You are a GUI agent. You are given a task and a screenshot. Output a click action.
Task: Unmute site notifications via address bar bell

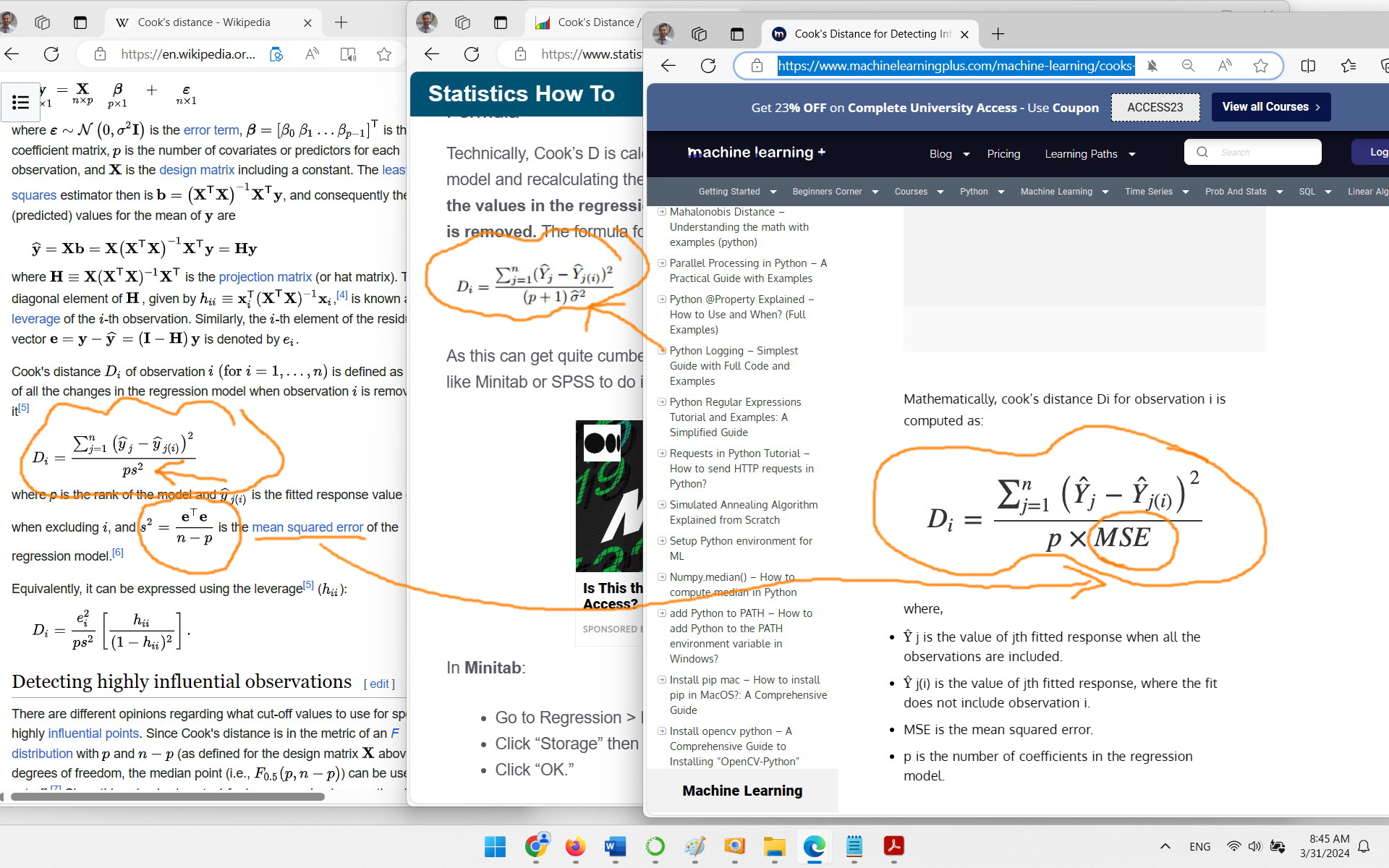click(1152, 66)
